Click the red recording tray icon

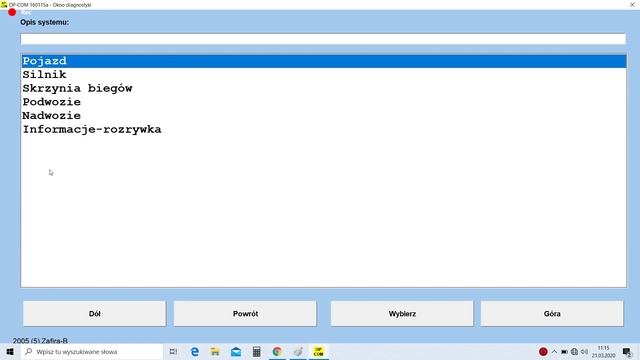coord(543,351)
